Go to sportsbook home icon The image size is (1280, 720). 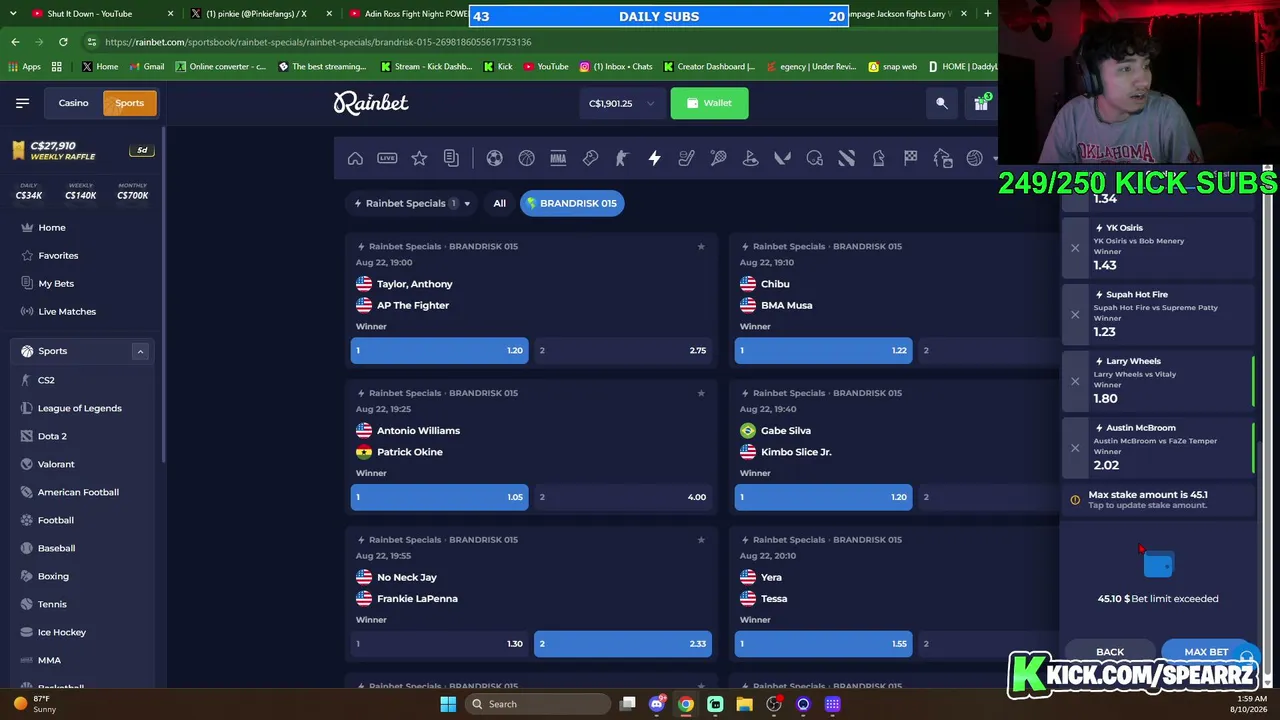[x=355, y=158]
